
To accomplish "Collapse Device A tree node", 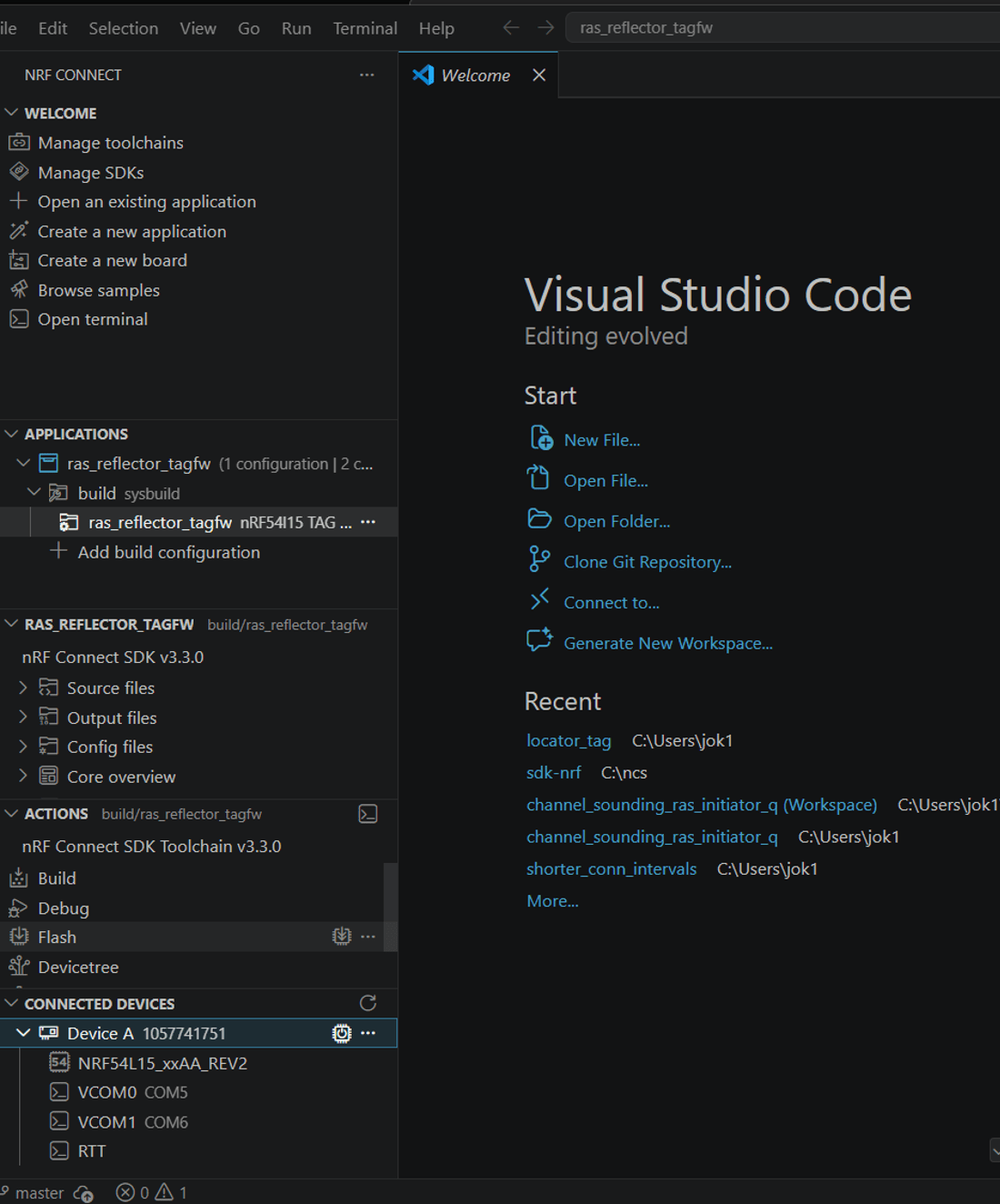I will click(x=23, y=1033).
